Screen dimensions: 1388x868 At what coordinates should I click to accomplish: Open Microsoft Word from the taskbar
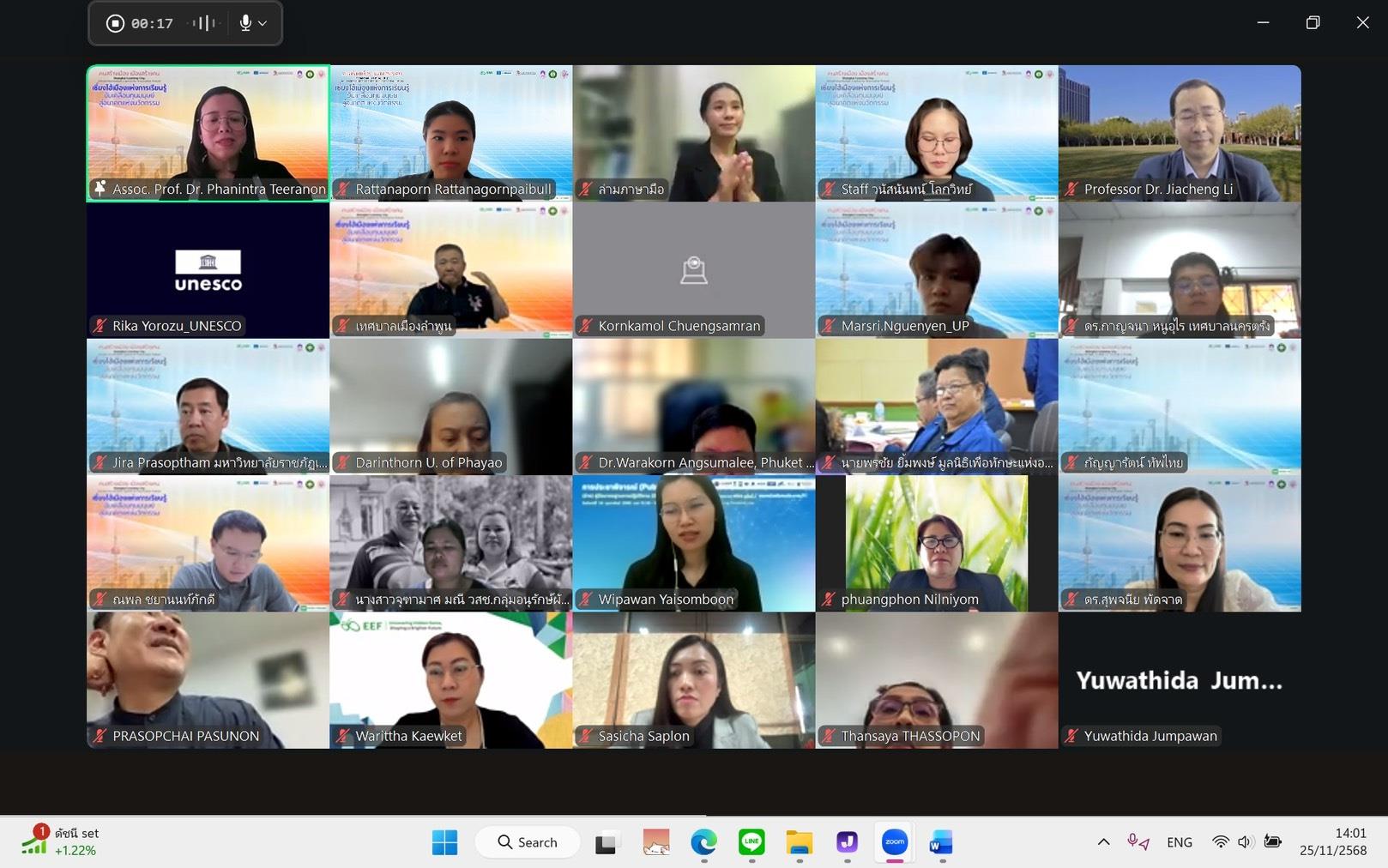point(941,842)
